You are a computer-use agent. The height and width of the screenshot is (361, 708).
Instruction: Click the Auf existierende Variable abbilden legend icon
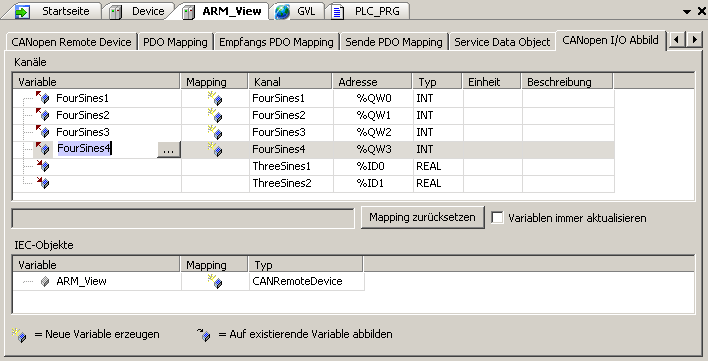[x=204, y=335]
